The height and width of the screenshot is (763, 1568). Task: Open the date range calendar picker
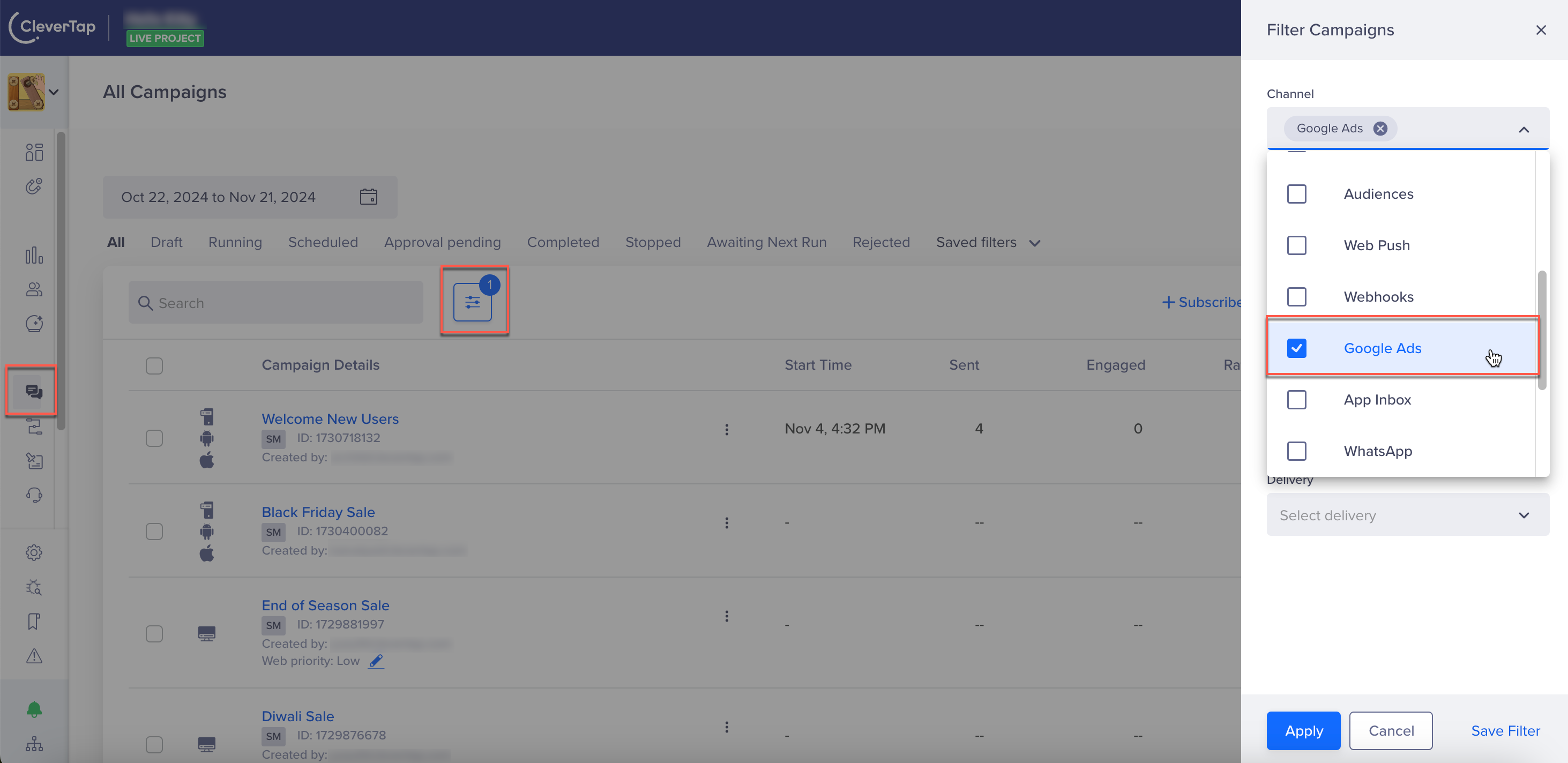click(x=368, y=197)
